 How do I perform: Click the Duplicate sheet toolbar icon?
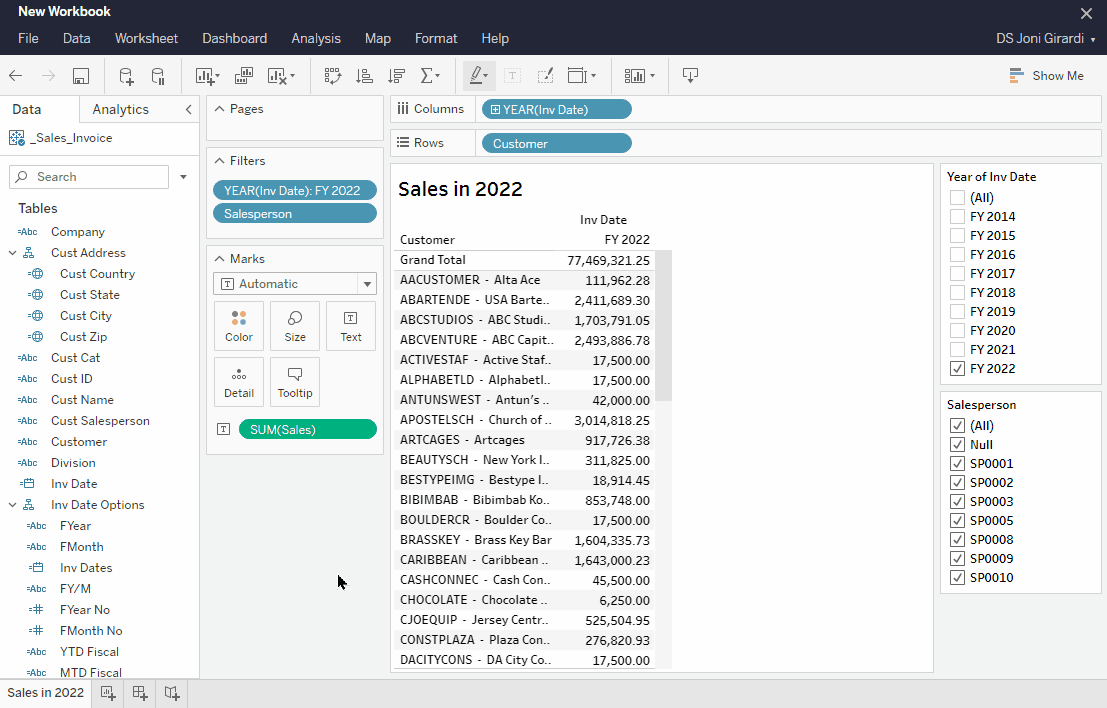[244, 76]
